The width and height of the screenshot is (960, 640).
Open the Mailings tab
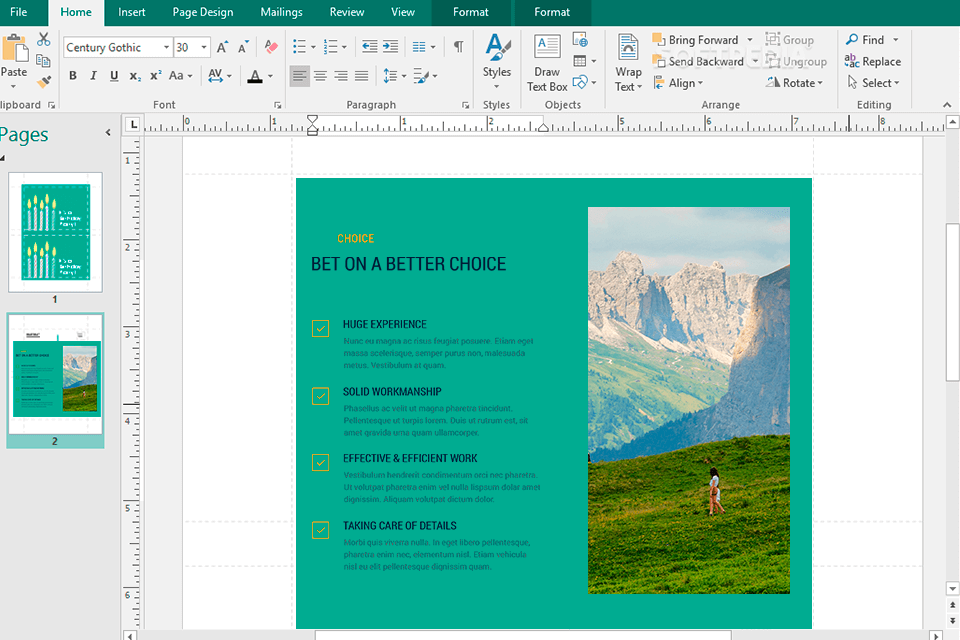coord(281,13)
